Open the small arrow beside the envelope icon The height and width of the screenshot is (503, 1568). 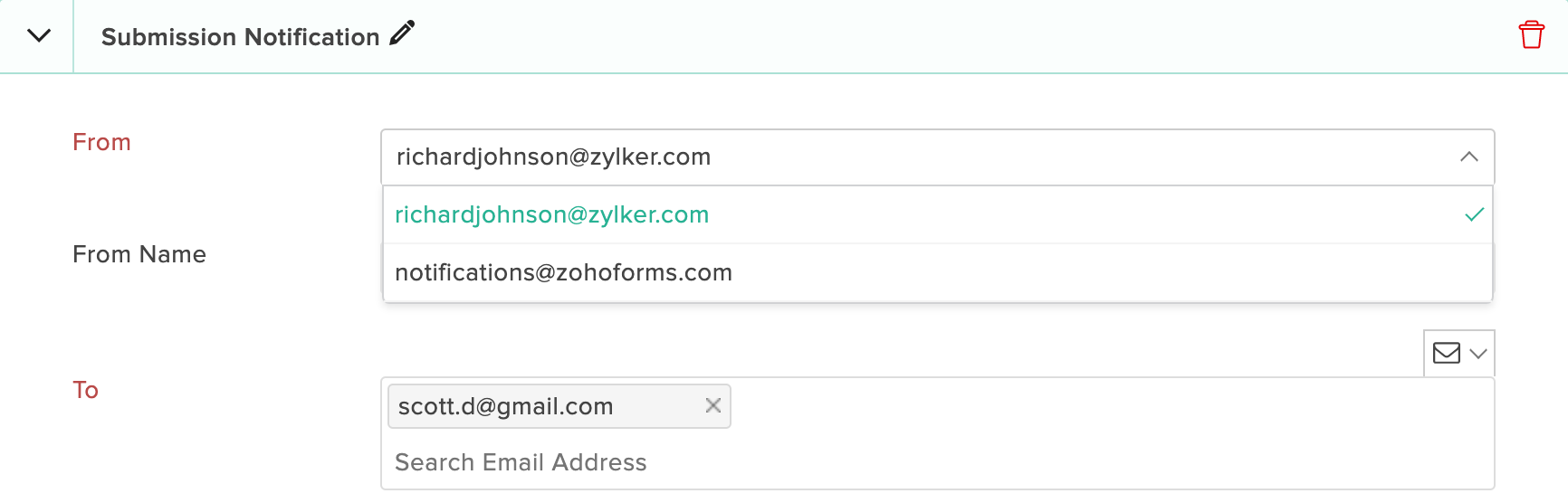point(1478,354)
